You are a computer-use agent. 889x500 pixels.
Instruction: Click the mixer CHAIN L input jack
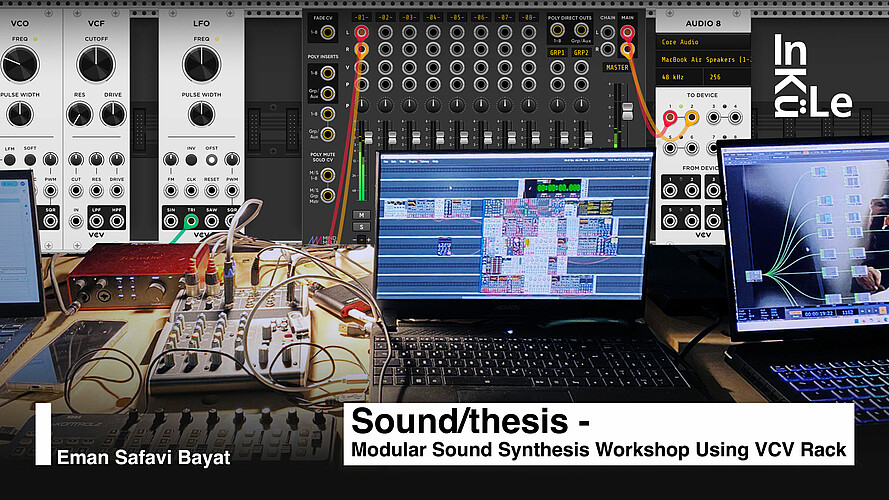point(607,32)
